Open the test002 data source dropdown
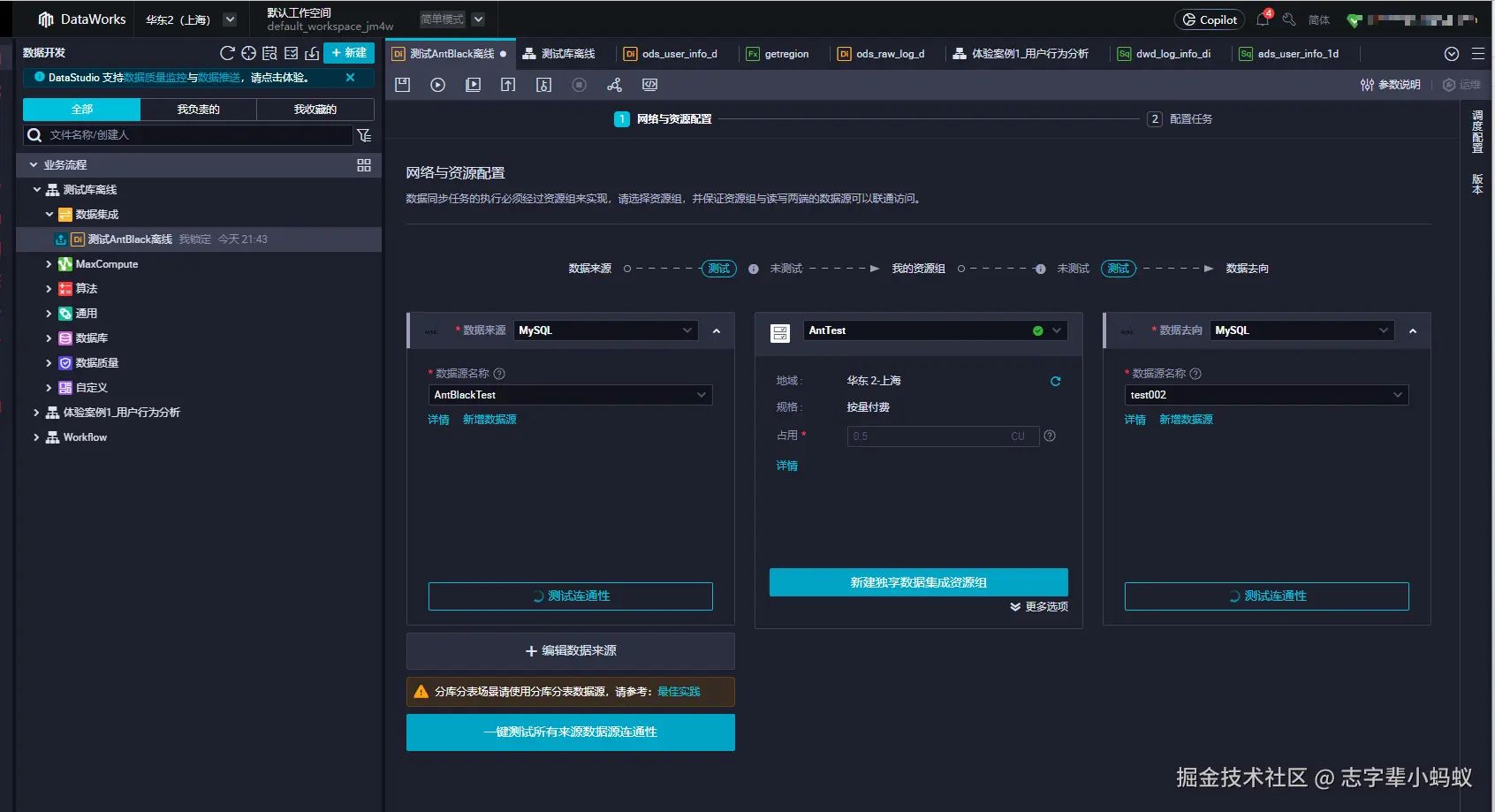The width and height of the screenshot is (1495, 812). [1267, 395]
